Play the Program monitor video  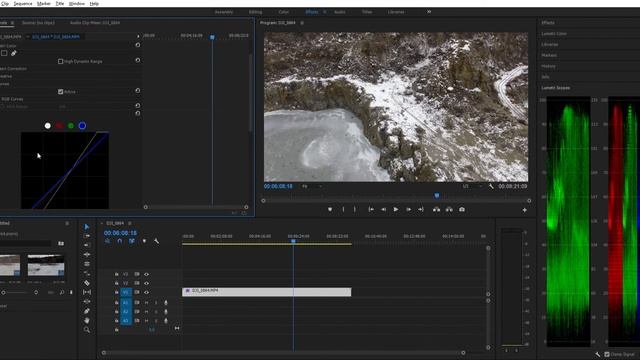[396, 209]
